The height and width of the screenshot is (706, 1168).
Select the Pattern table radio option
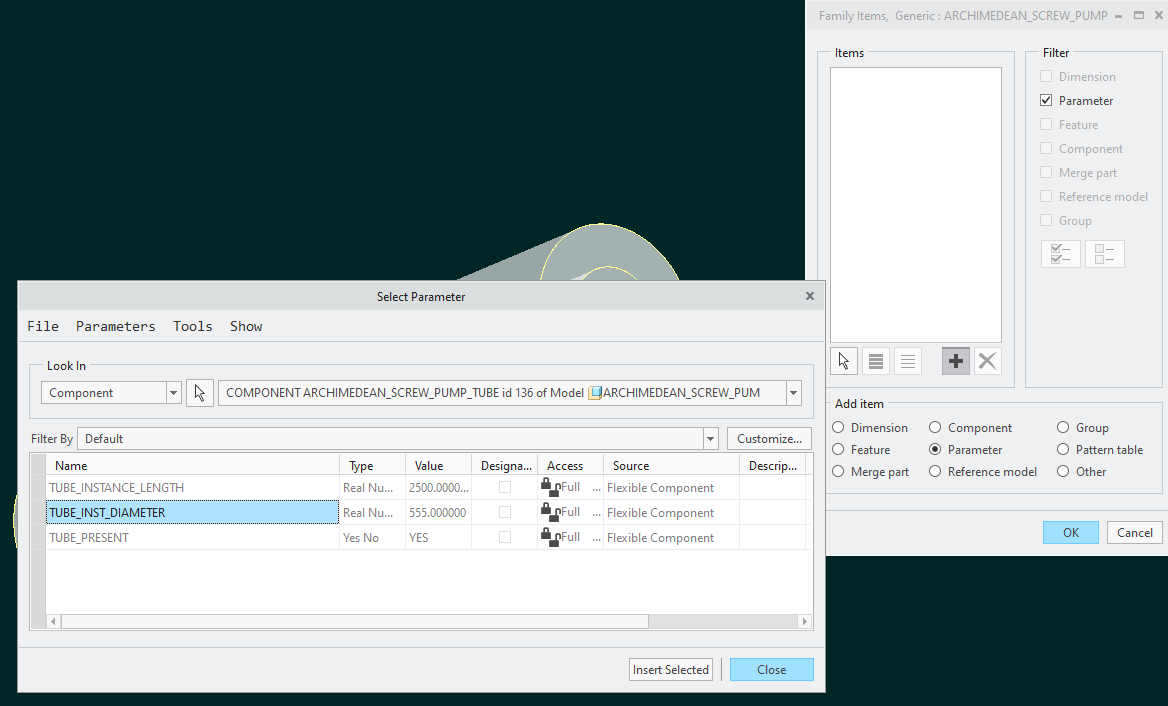[x=1063, y=450]
